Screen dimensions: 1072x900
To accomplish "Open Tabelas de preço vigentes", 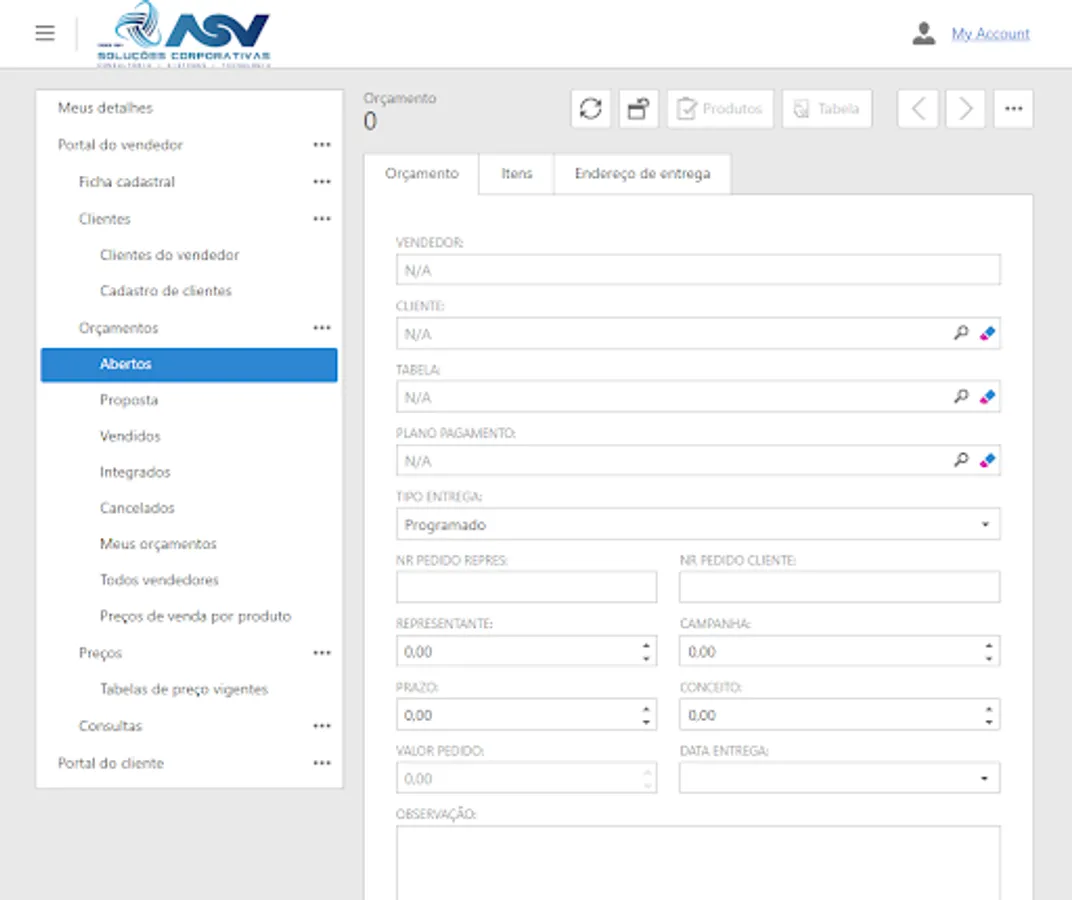I will point(184,689).
